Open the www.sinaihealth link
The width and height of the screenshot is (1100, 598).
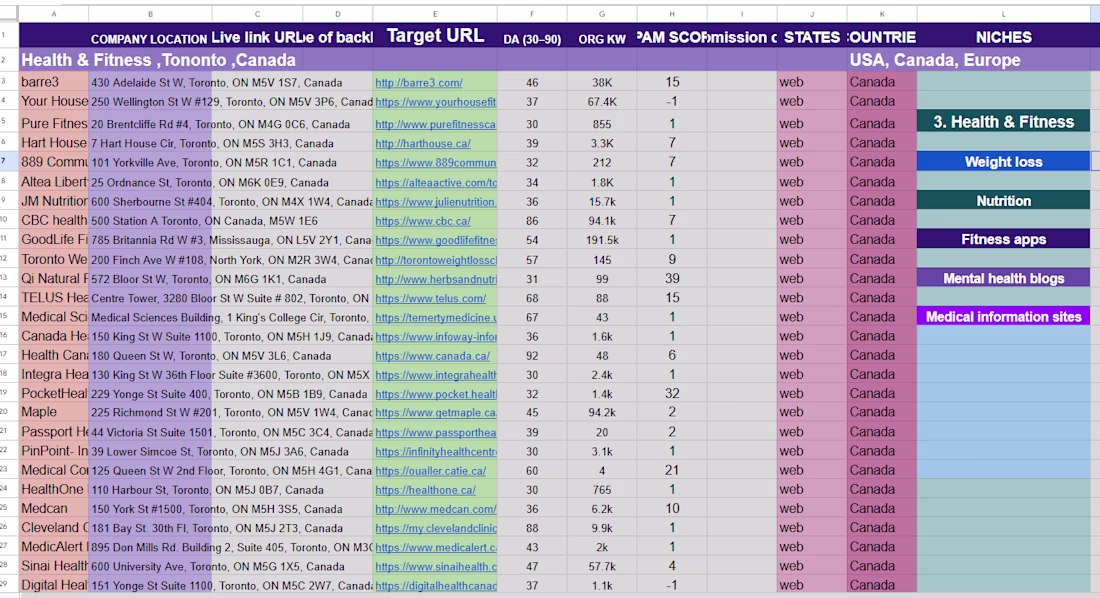(x=436, y=566)
